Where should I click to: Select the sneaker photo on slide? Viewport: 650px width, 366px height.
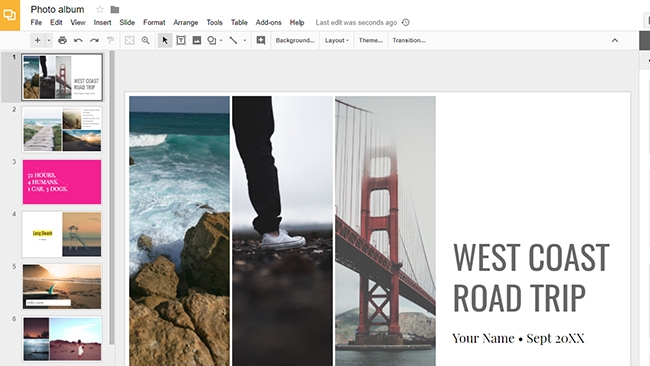[282, 231]
